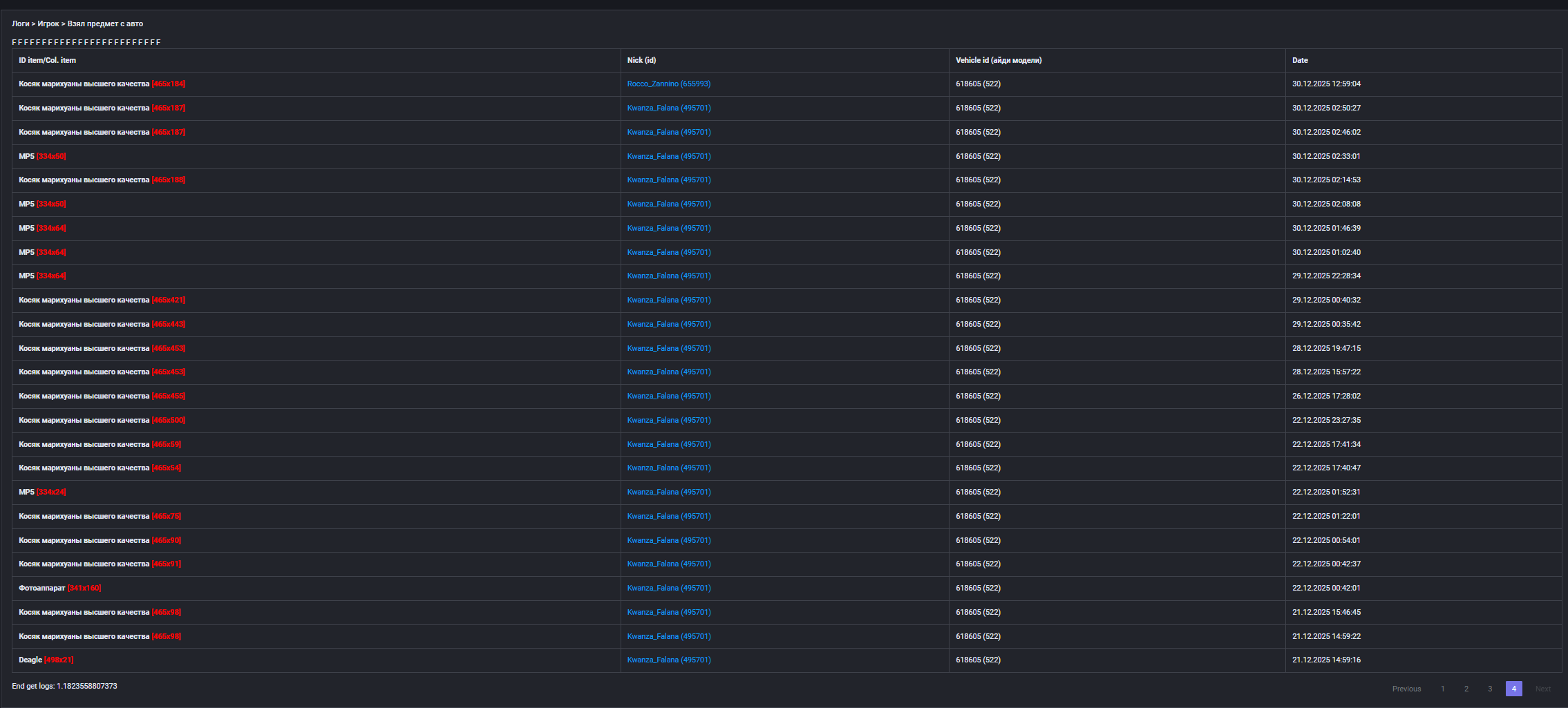Open page 2 in pagination
This screenshot has width=1568, height=708.
1466,689
